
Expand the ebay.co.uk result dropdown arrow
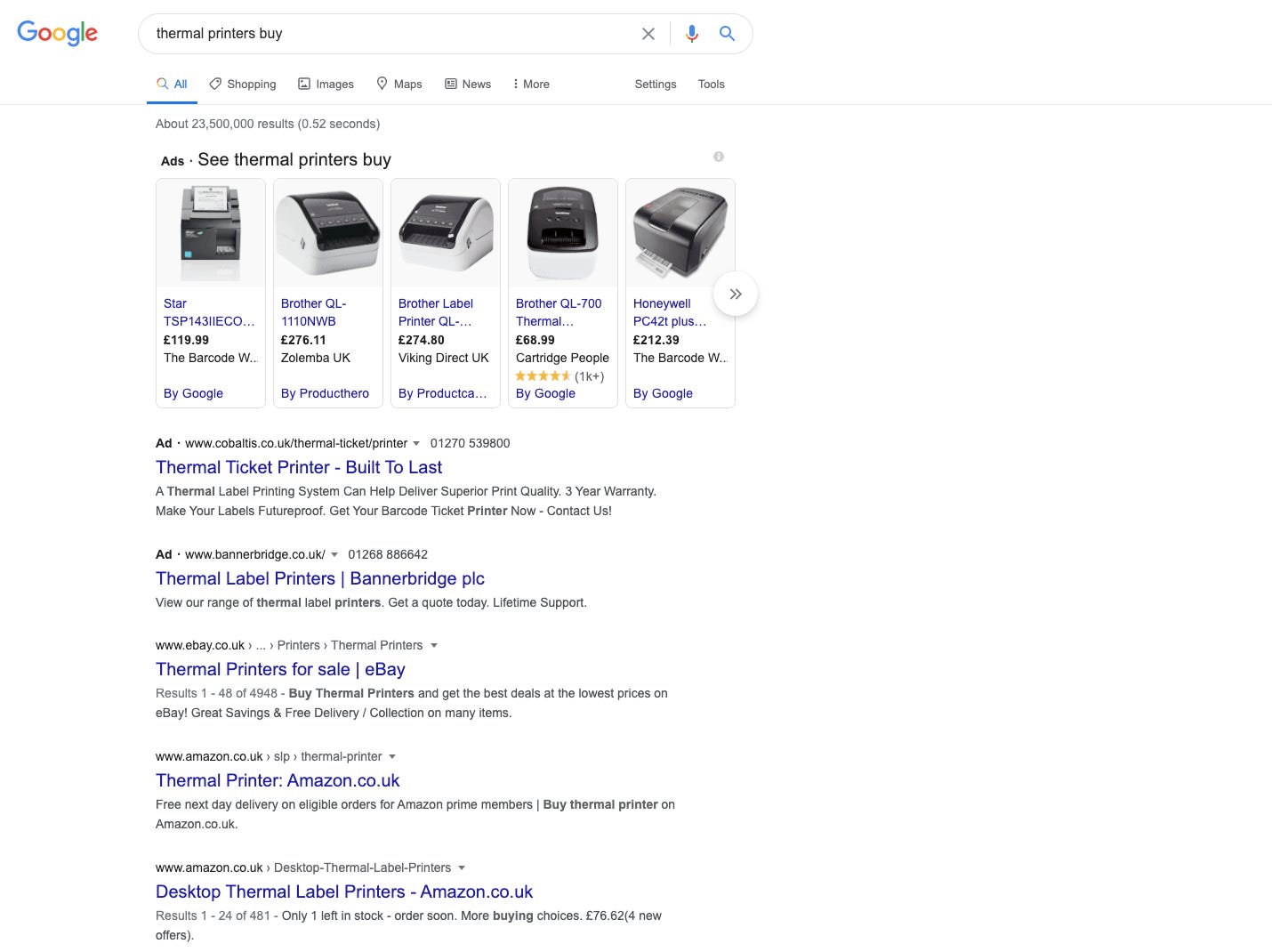point(434,645)
